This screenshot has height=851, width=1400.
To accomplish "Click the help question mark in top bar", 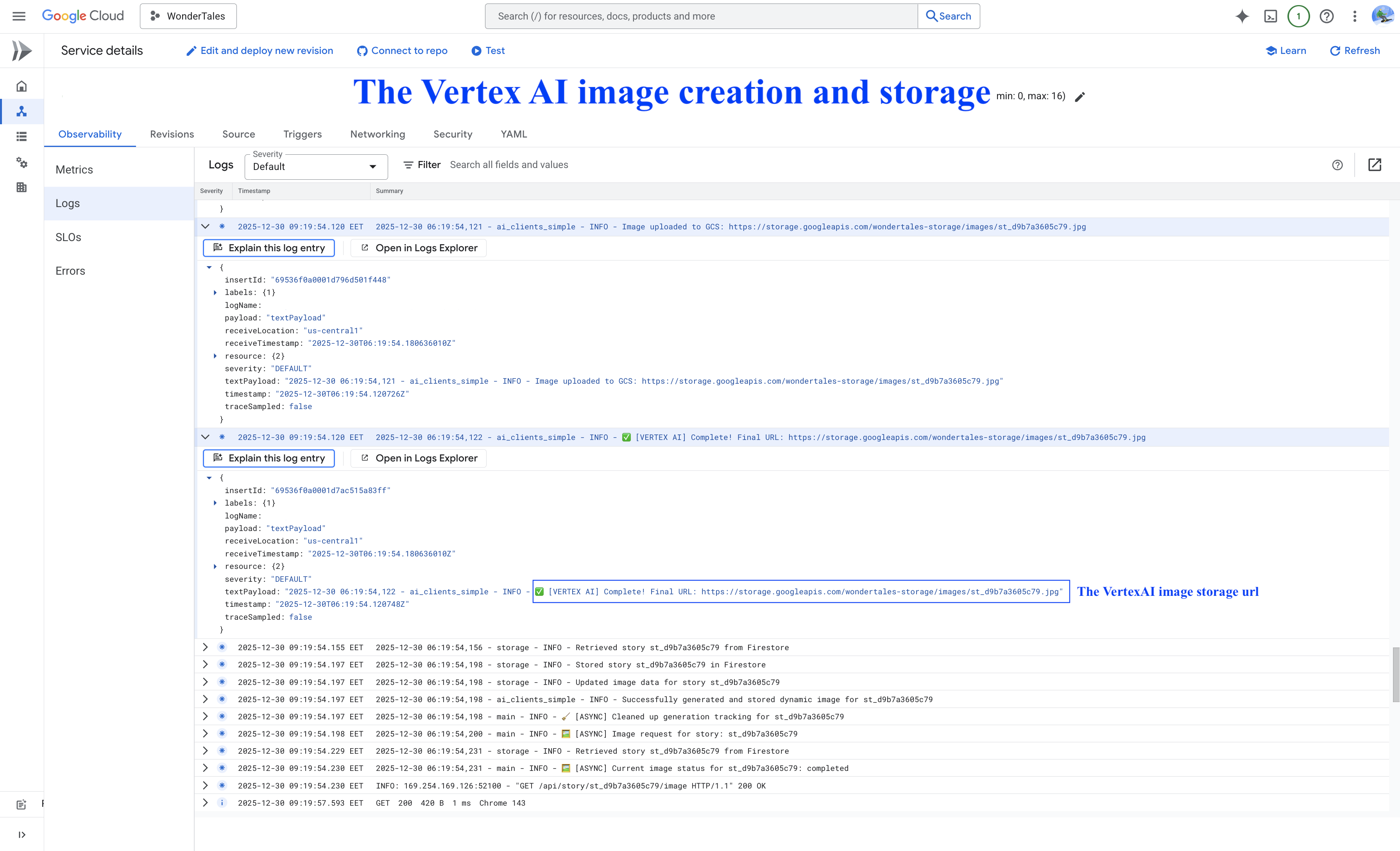I will pos(1327,16).
